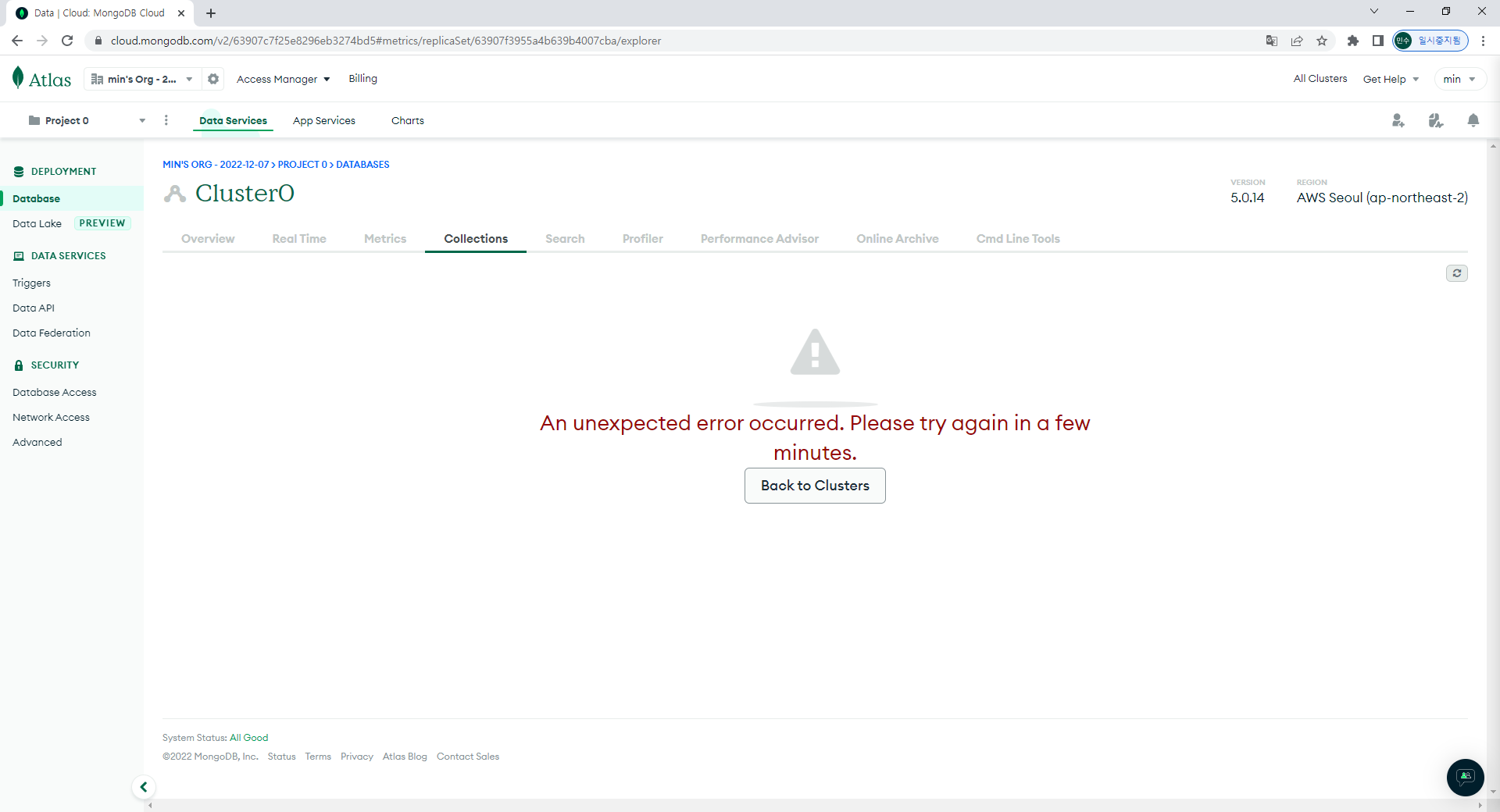
Task: Open the Real Time tab
Action: click(x=299, y=239)
